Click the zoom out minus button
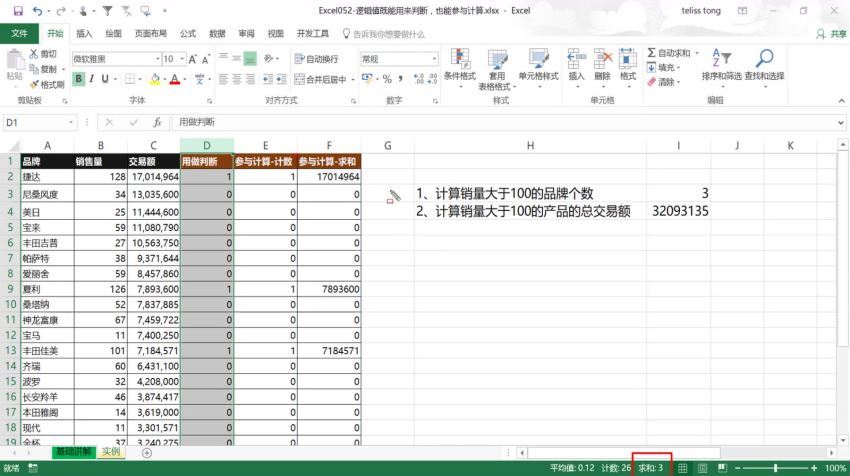The image size is (850, 476). pyautogui.click(x=737, y=468)
